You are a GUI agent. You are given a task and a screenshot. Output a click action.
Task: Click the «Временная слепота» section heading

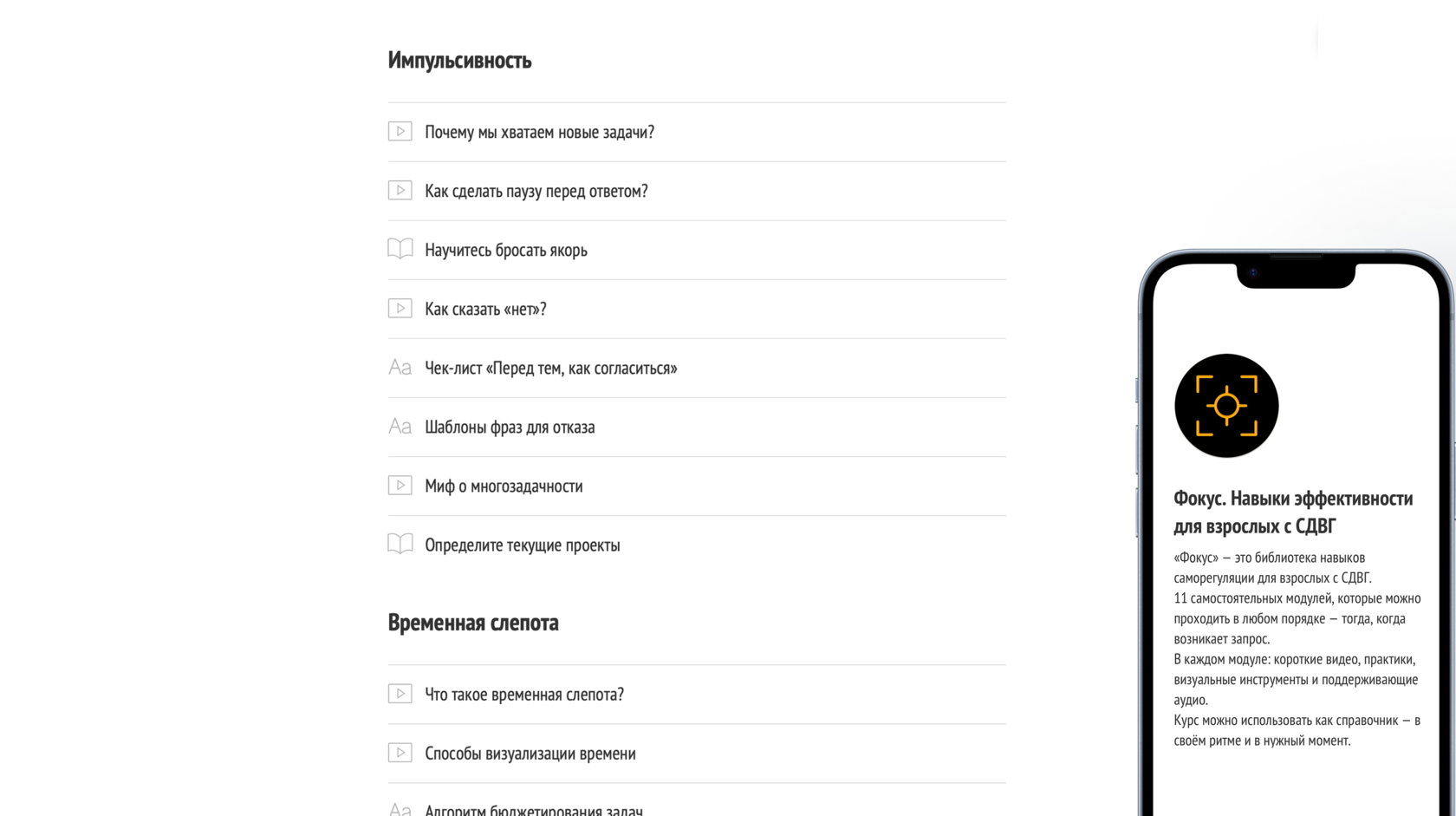pos(473,623)
